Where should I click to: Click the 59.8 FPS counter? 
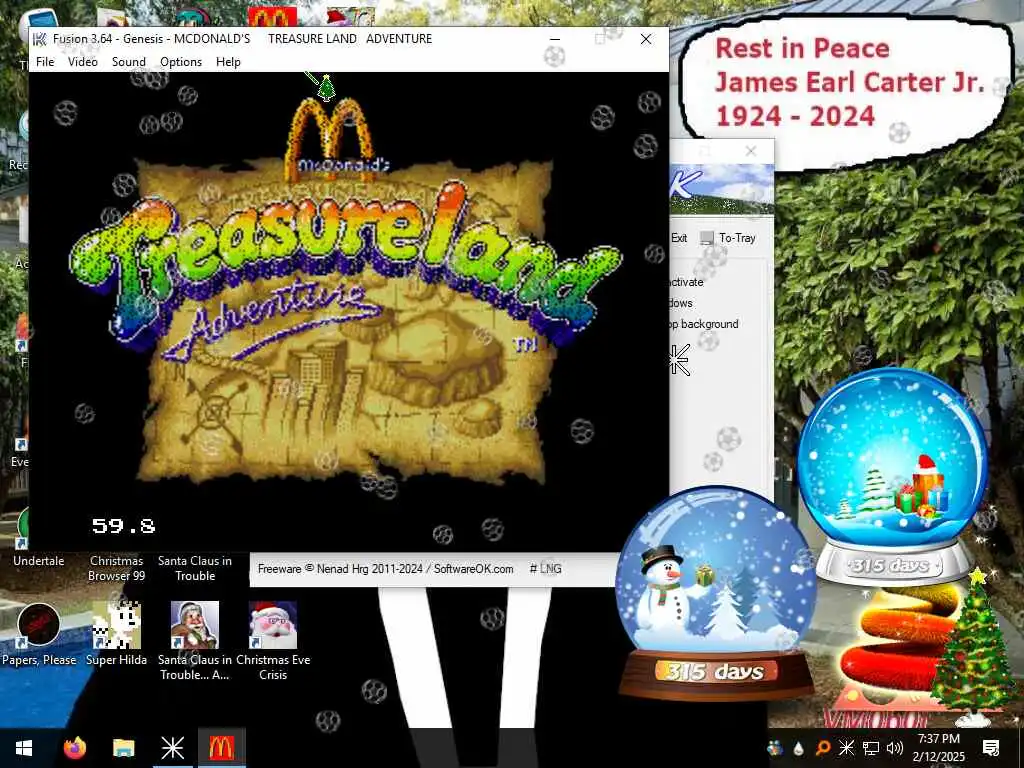point(123,526)
